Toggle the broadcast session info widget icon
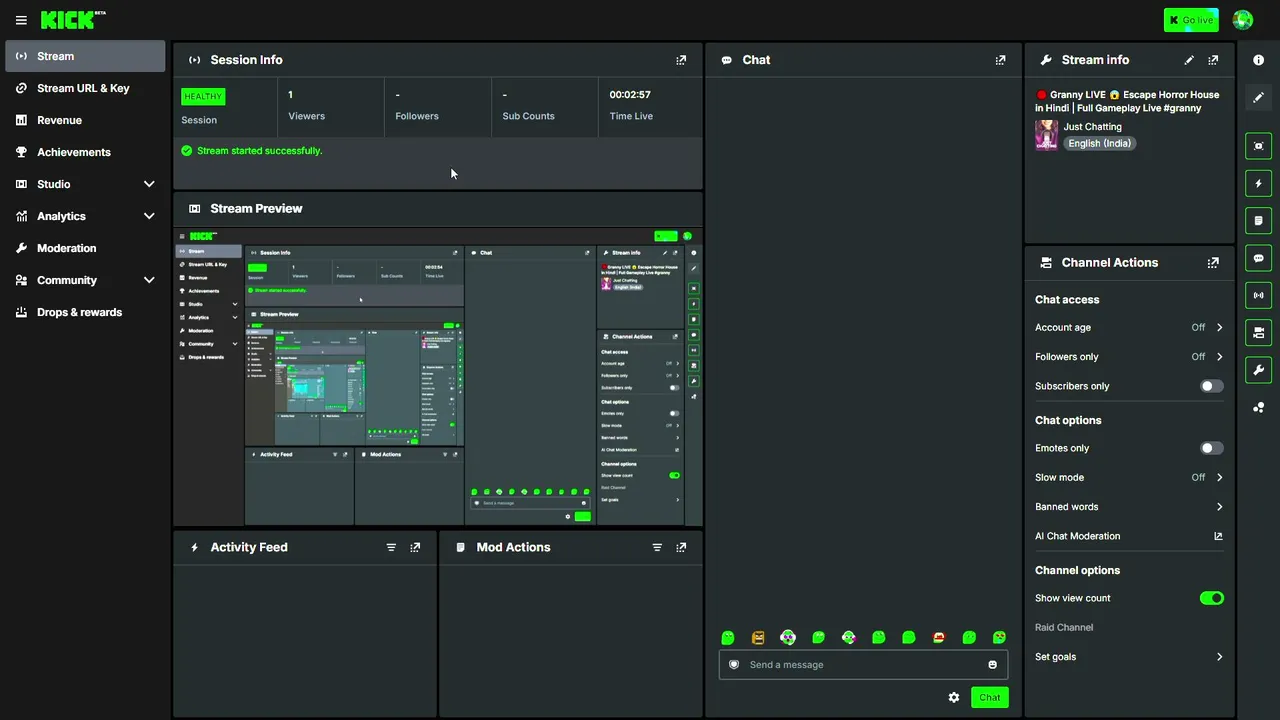The height and width of the screenshot is (720, 1280). [x=1259, y=295]
